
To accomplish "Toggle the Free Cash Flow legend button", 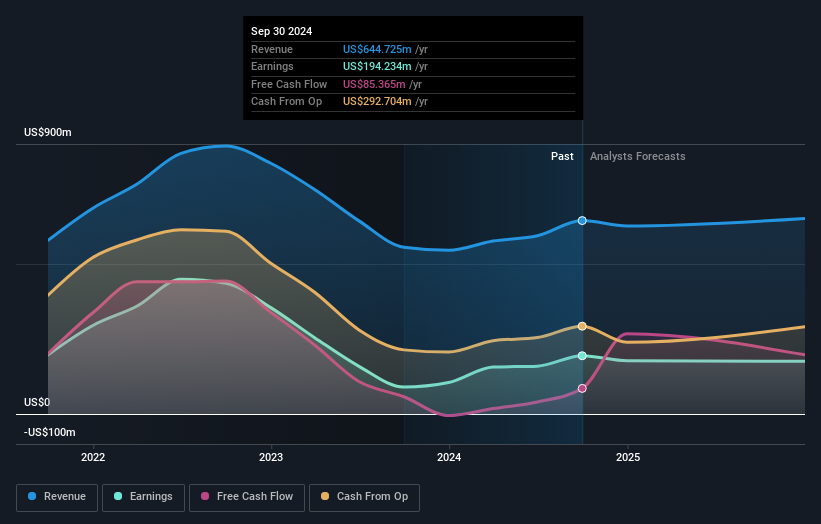I will point(247,497).
